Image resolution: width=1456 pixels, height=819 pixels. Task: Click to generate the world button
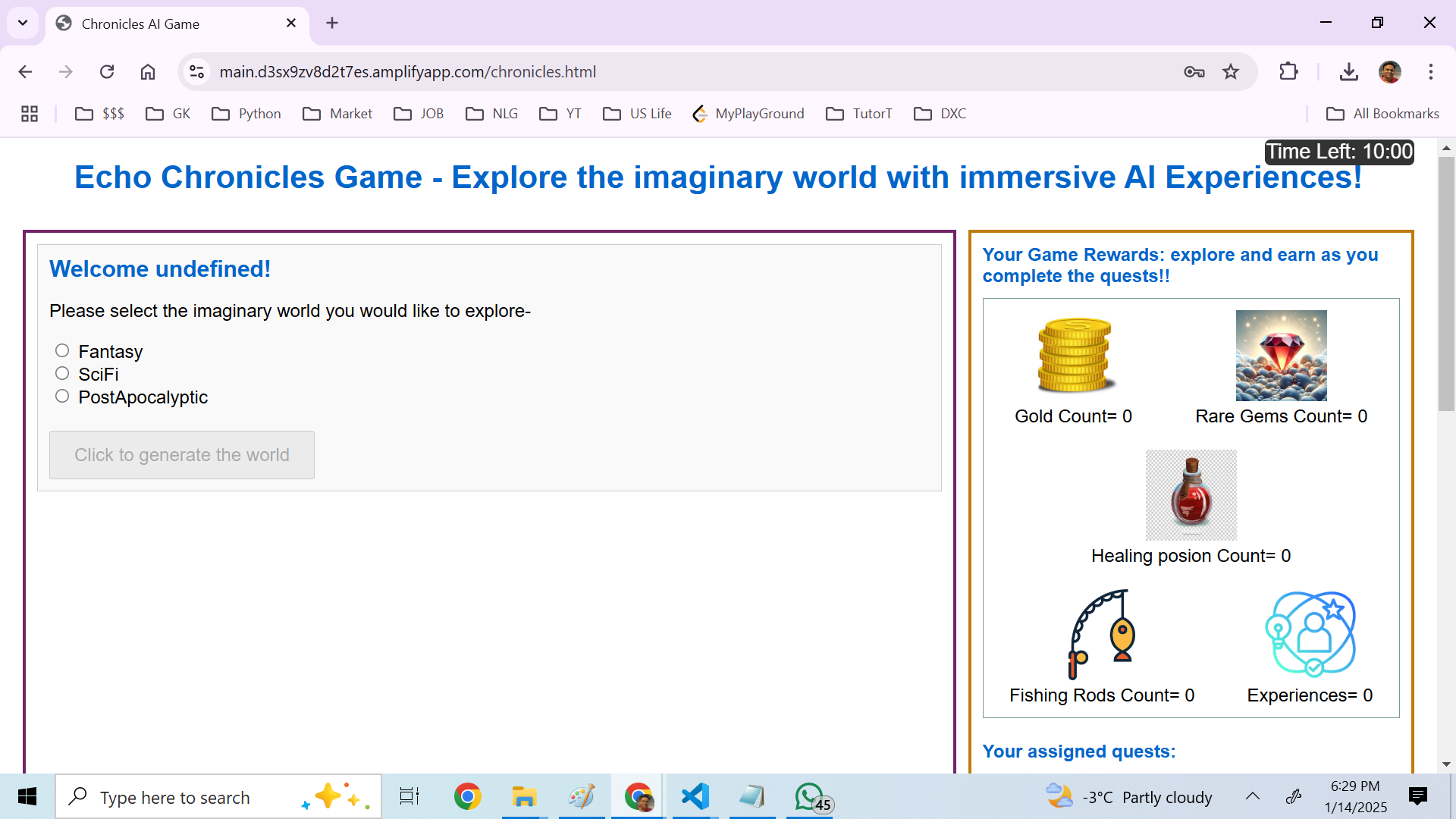pos(182,455)
